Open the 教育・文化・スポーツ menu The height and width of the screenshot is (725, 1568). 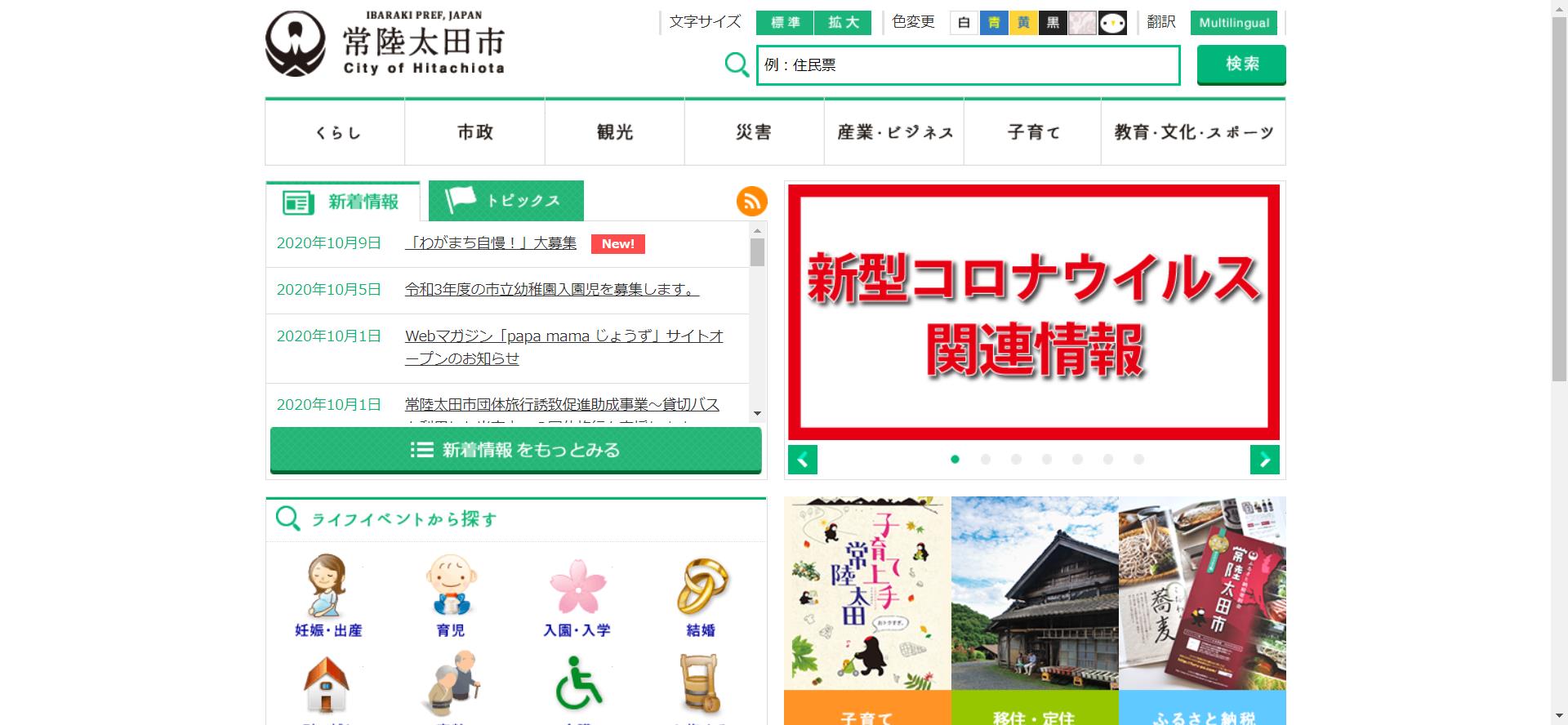click(x=1193, y=132)
